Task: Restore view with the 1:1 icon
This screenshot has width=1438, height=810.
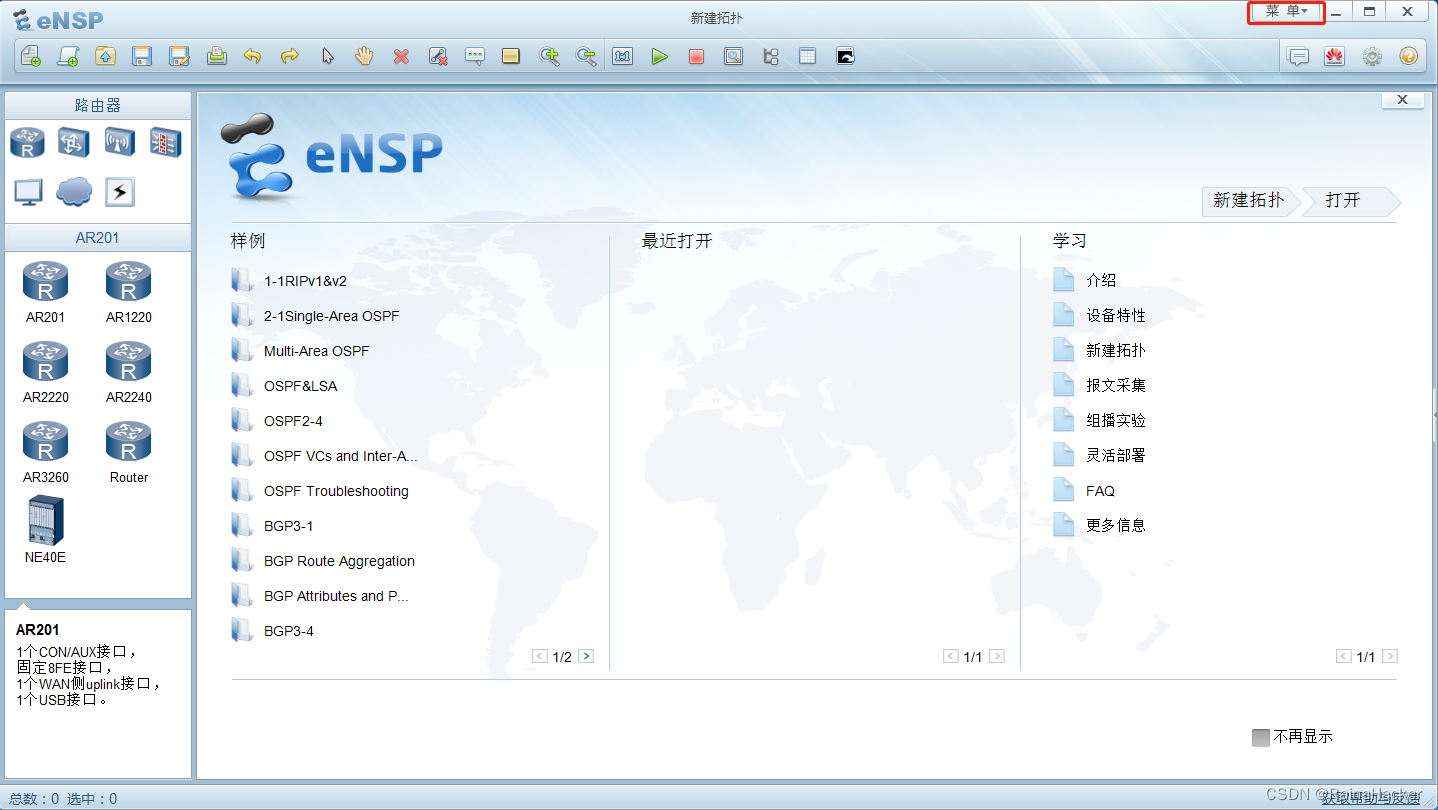Action: [622, 56]
